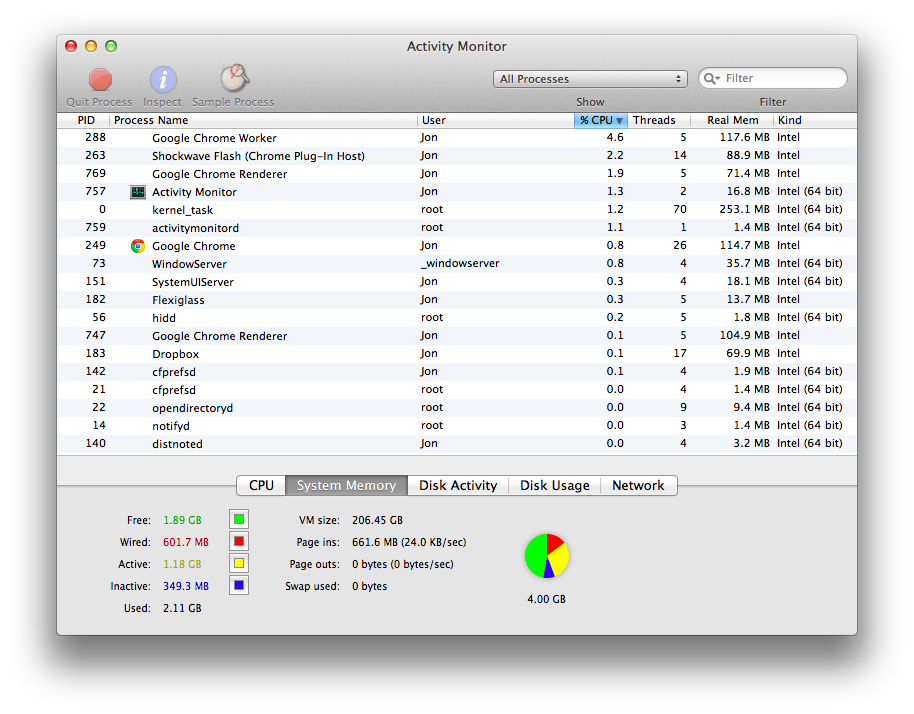The height and width of the screenshot is (714, 914).
Task: Click the blue Inactive memory color swatch
Action: pyautogui.click(x=239, y=585)
